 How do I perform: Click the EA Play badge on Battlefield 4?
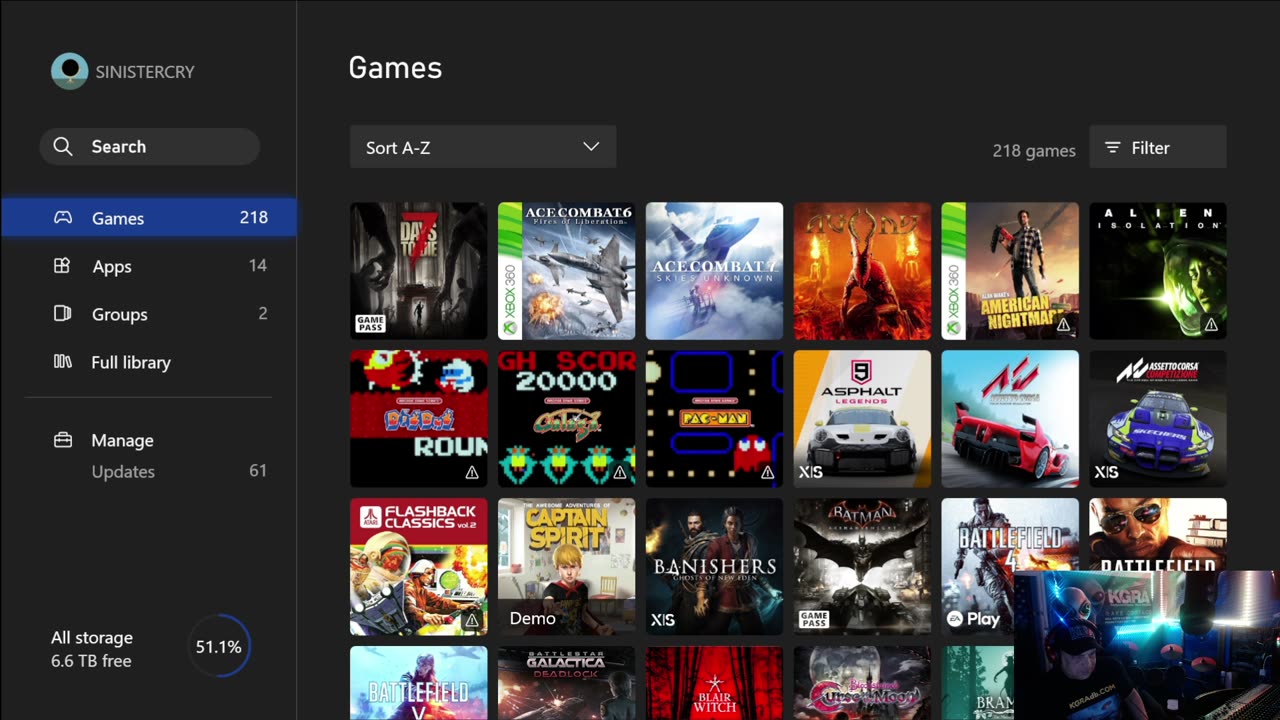(973, 619)
